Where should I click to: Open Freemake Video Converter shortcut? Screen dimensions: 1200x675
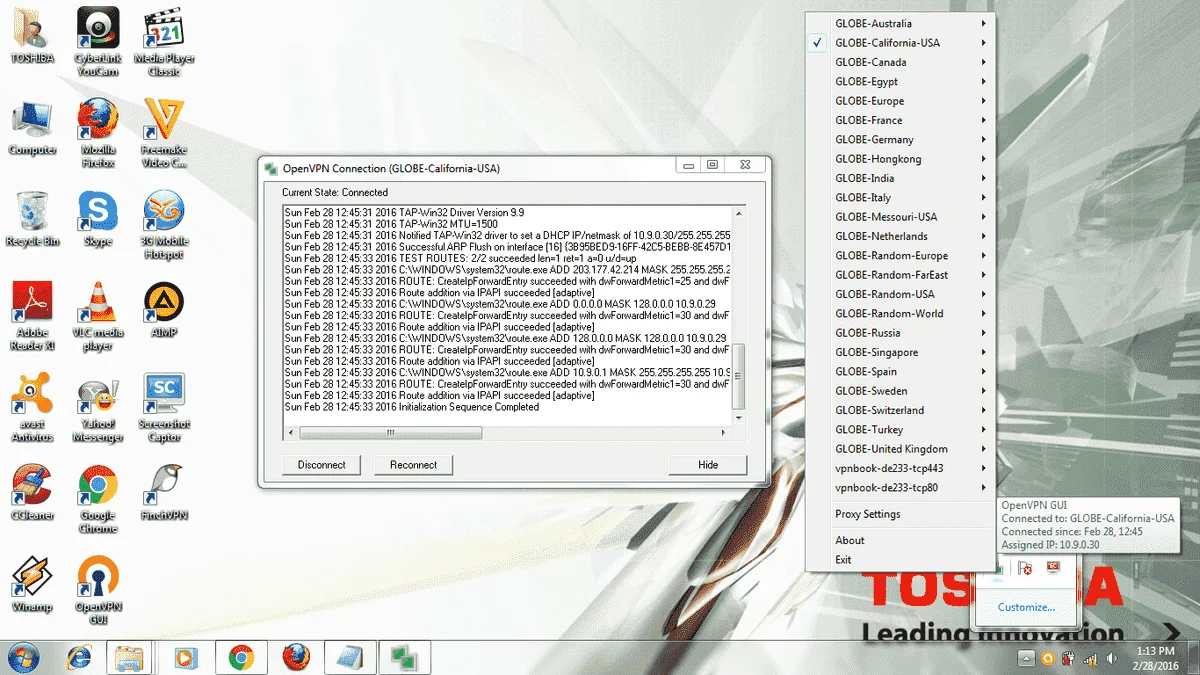pyautogui.click(x=164, y=132)
